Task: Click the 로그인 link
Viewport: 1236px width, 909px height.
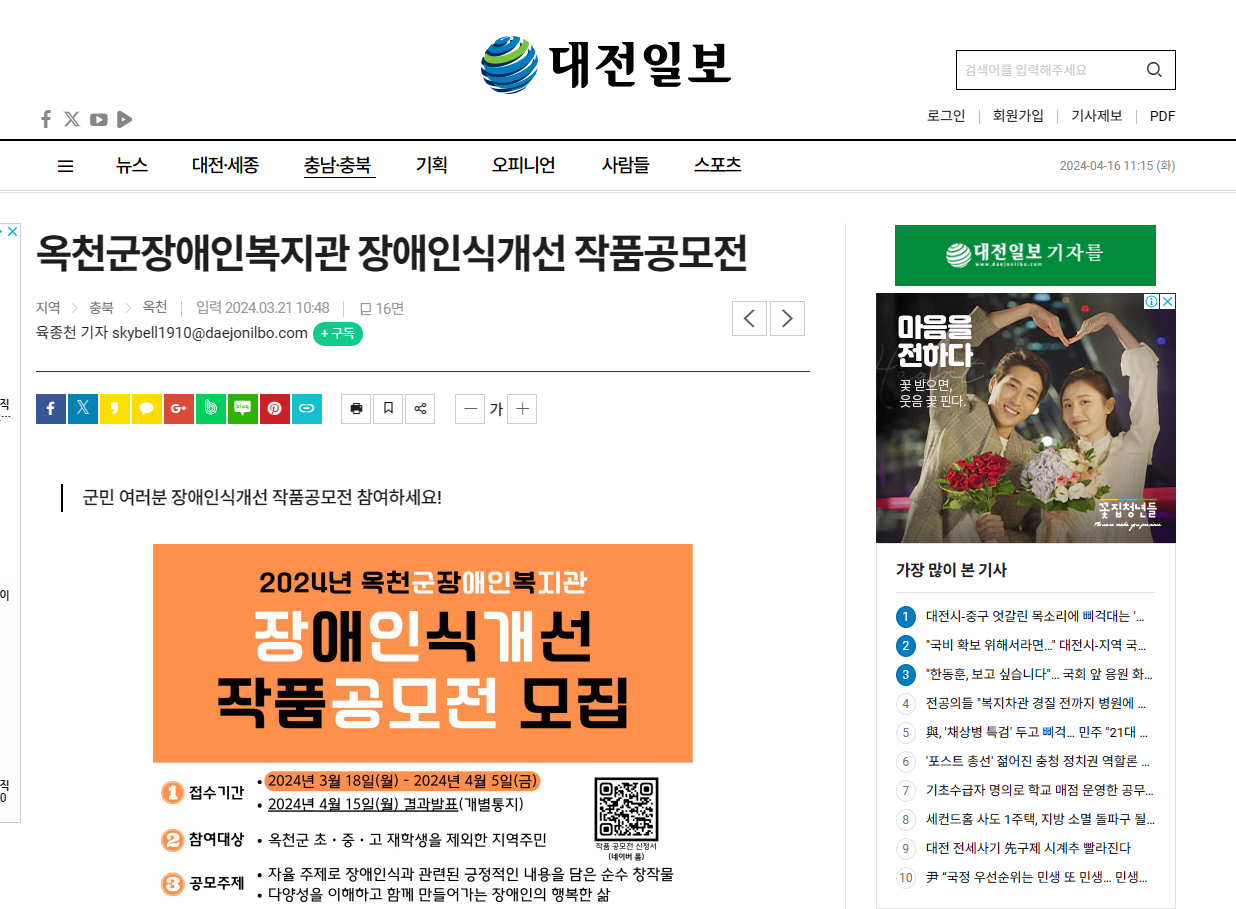Action: click(x=946, y=116)
